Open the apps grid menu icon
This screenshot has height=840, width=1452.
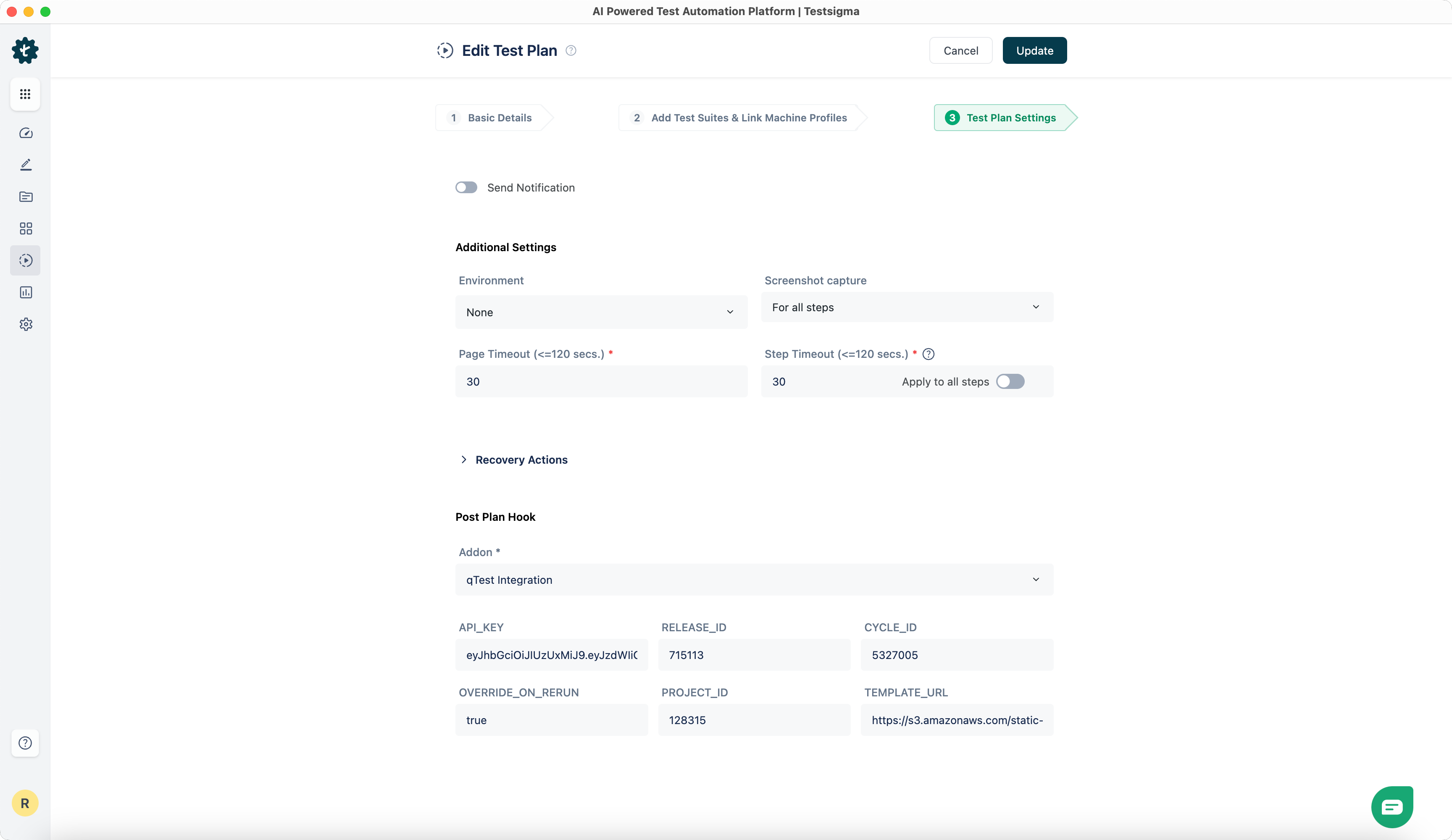coord(25,94)
